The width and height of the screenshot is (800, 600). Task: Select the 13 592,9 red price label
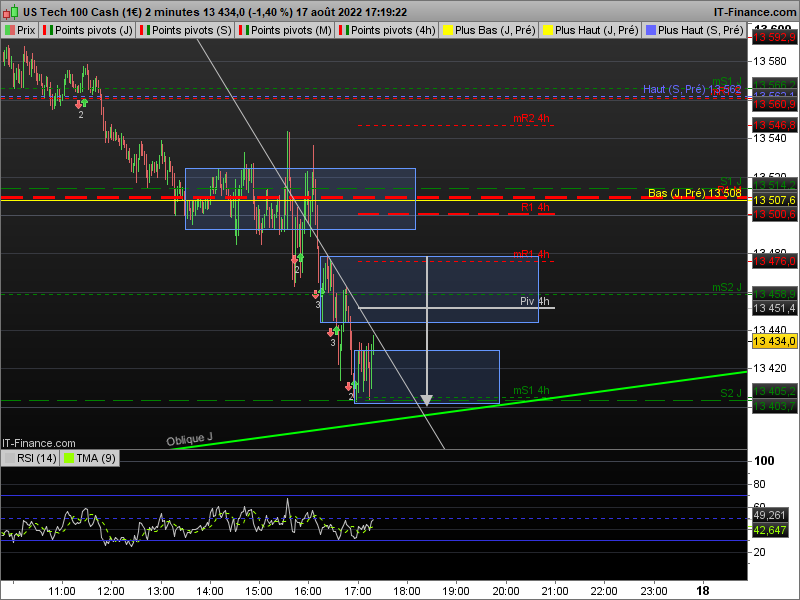pos(774,37)
